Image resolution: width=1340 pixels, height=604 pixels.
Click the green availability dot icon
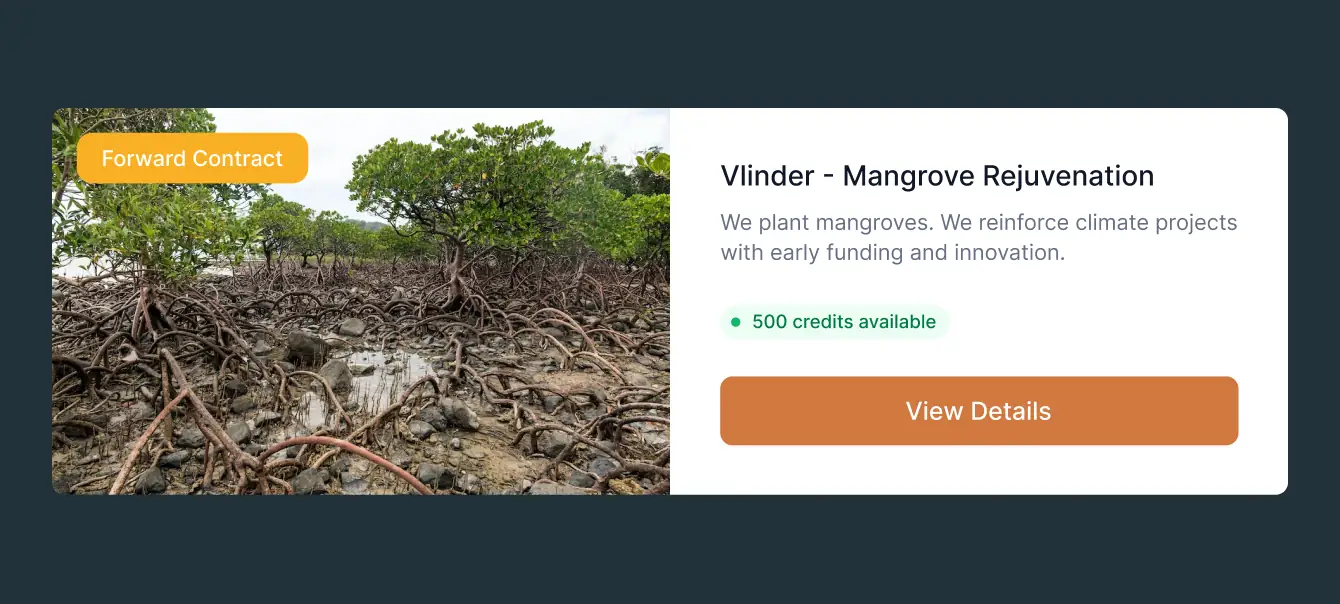[x=736, y=322]
